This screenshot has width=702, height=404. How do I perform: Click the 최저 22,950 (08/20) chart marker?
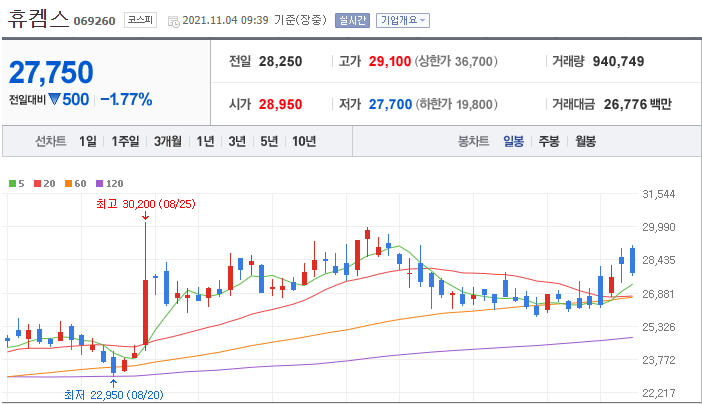click(114, 395)
